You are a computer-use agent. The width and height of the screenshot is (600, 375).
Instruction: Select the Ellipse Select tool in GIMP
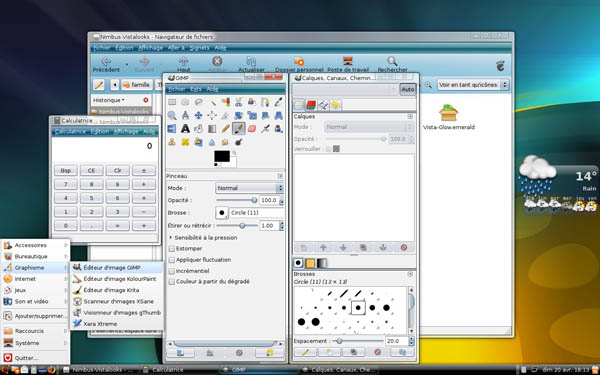185,102
